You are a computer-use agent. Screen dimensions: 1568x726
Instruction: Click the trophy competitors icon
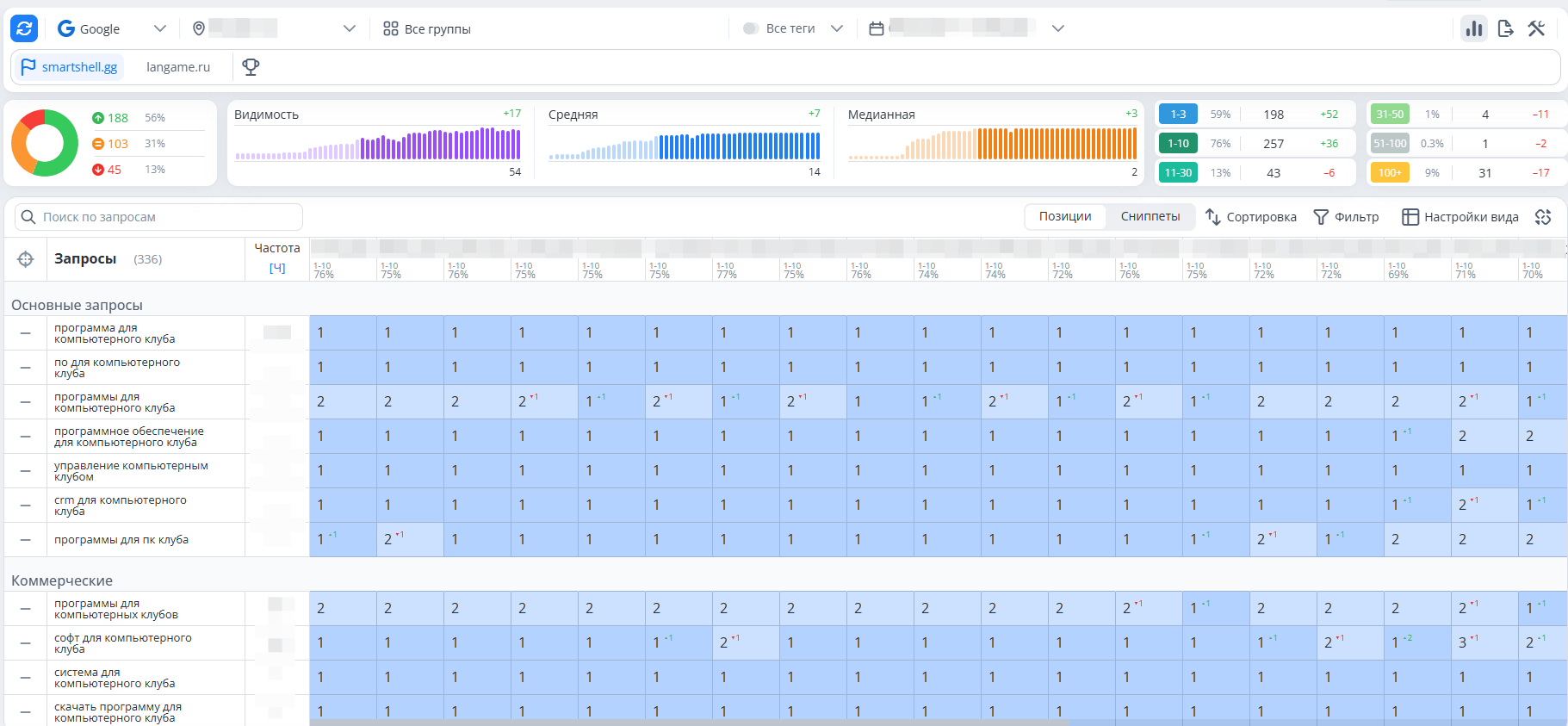(251, 67)
